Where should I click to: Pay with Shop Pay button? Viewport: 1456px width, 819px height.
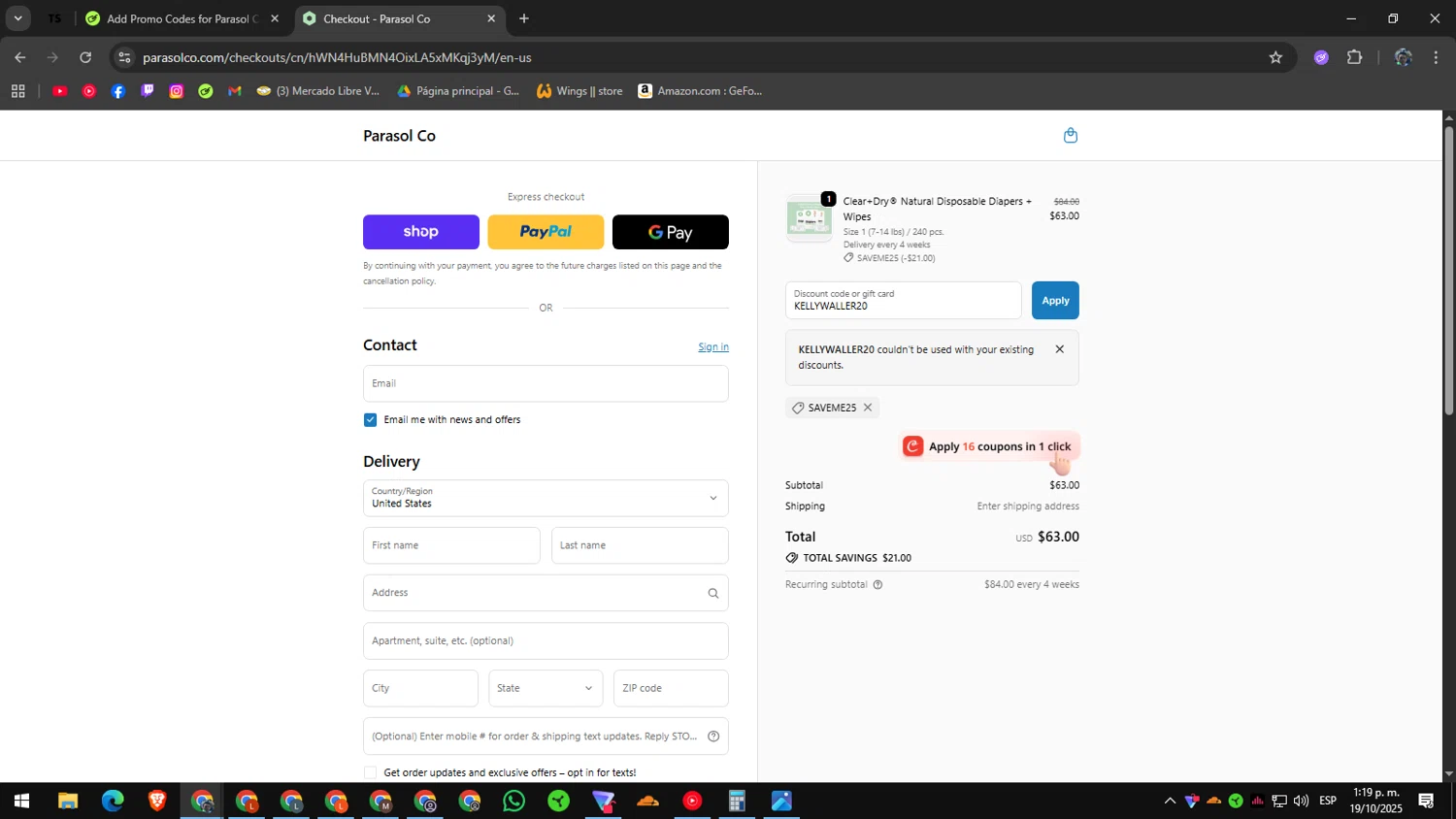421,232
